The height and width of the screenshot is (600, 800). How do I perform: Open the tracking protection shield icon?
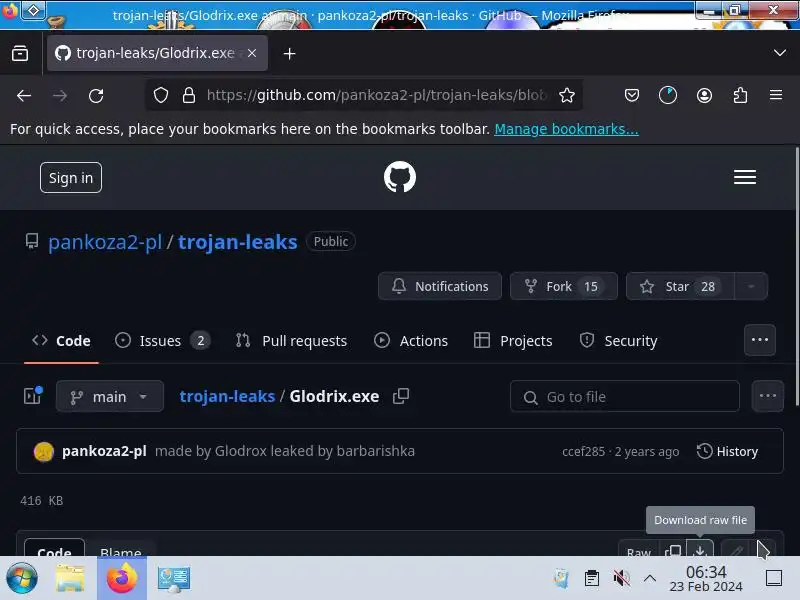click(x=161, y=95)
